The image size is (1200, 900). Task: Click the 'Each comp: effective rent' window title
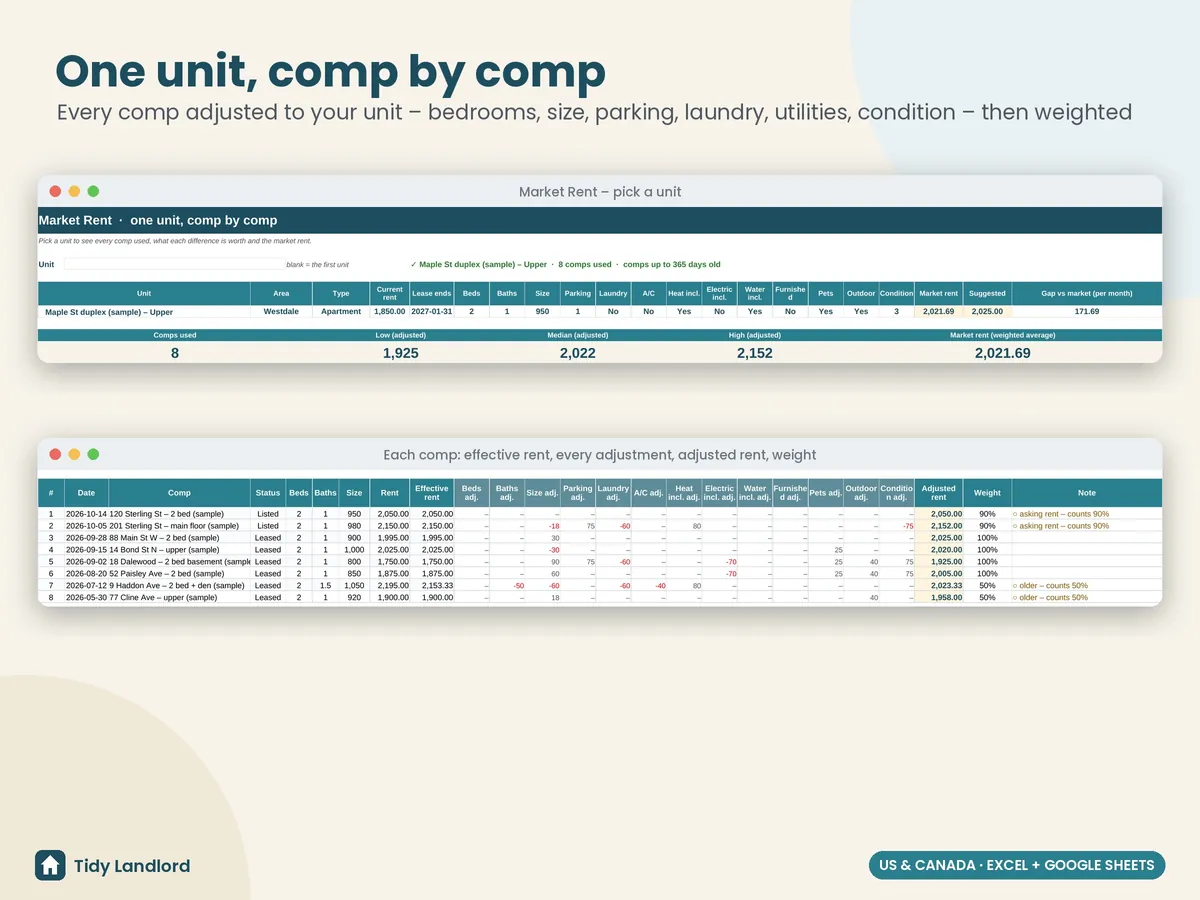point(600,454)
